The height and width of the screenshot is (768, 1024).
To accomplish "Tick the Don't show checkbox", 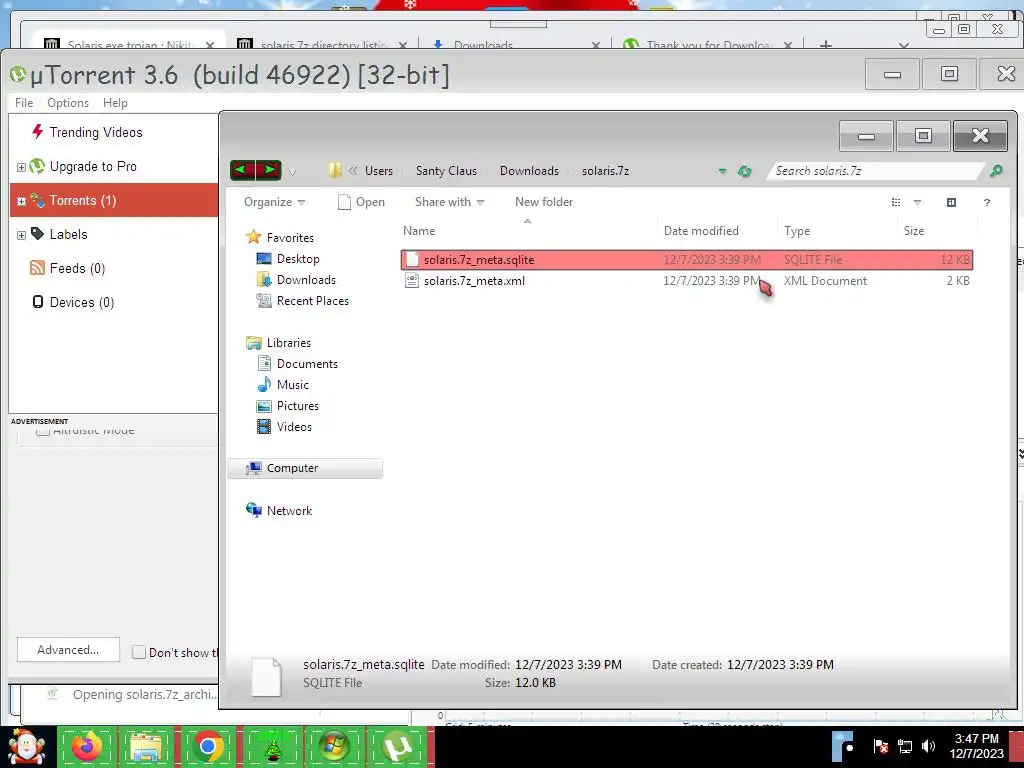I will pyautogui.click(x=138, y=652).
